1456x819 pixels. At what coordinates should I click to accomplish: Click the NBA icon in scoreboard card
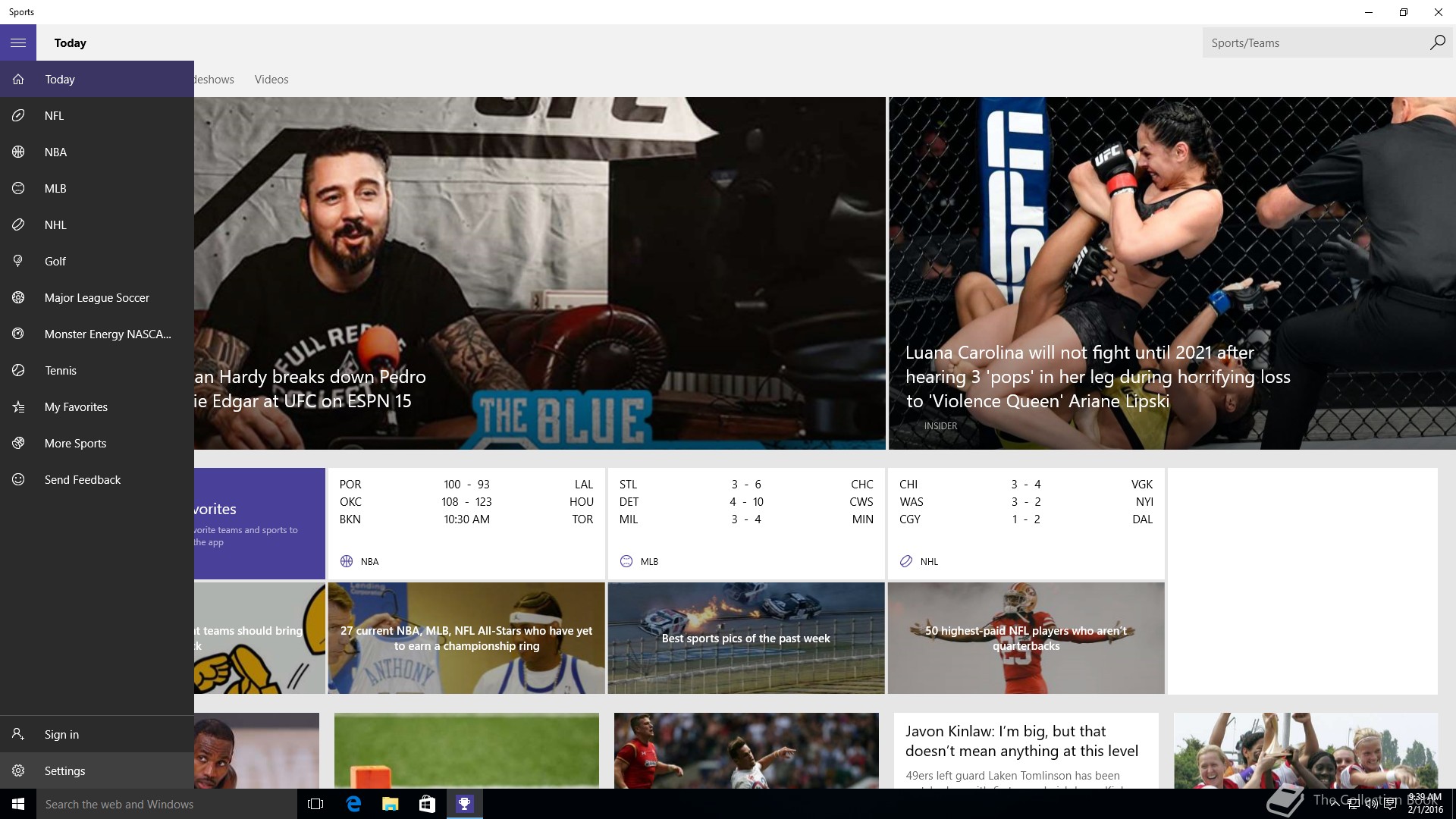pyautogui.click(x=347, y=561)
